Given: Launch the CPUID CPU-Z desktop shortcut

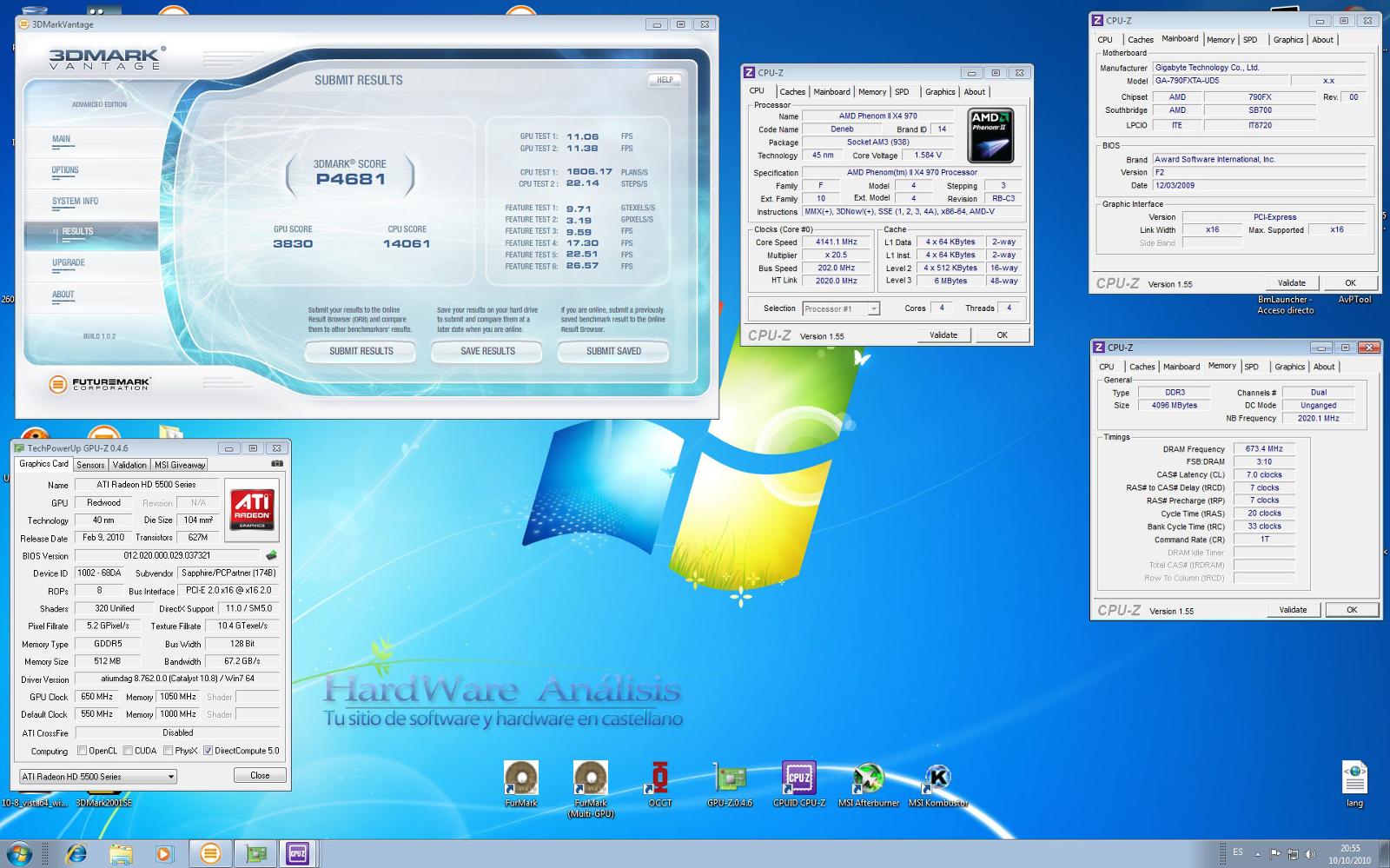Looking at the screenshot, I should [x=799, y=783].
